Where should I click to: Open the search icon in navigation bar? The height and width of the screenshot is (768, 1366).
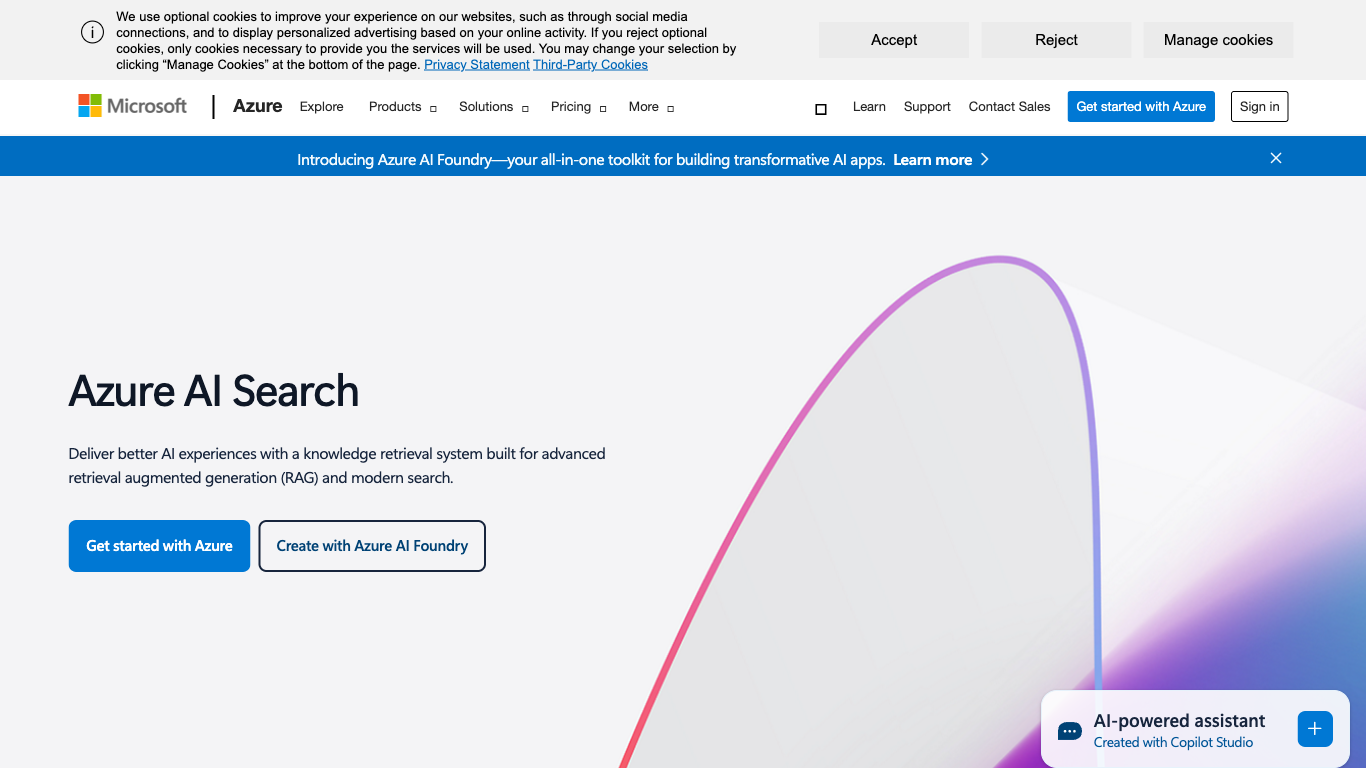click(821, 109)
